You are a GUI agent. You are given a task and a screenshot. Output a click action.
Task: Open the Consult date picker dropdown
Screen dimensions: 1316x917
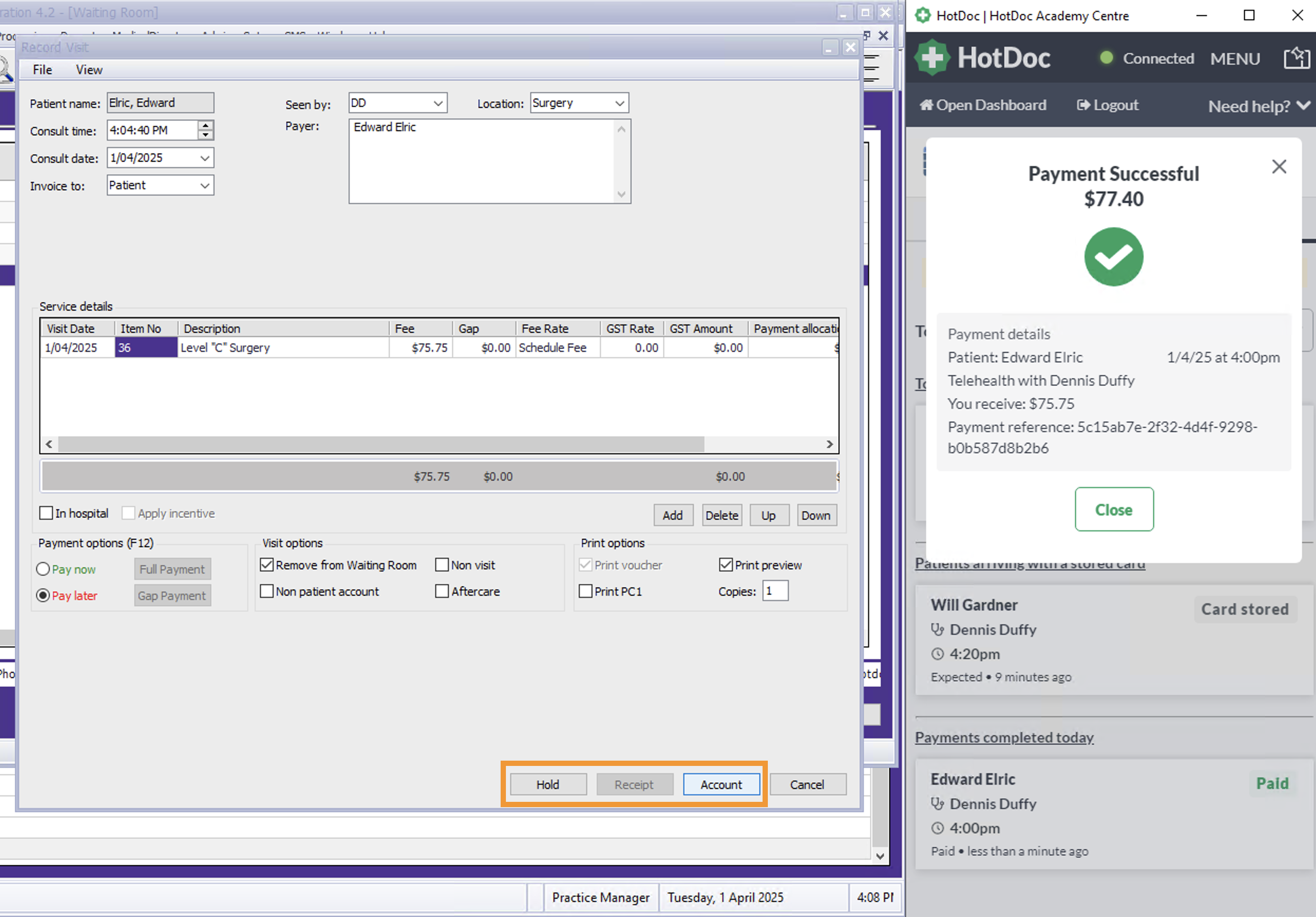204,158
